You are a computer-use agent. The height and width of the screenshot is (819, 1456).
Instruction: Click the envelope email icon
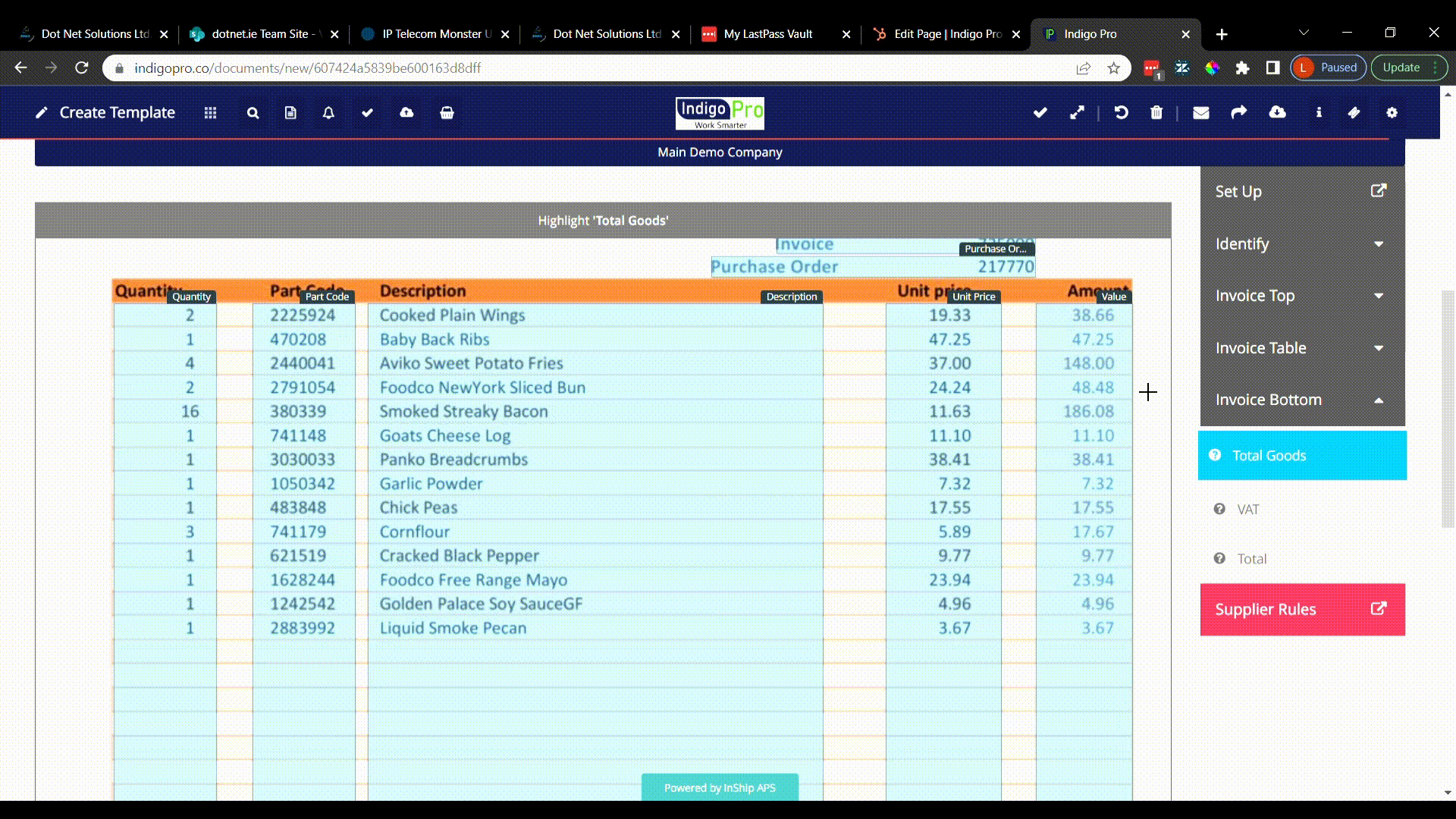(1200, 112)
